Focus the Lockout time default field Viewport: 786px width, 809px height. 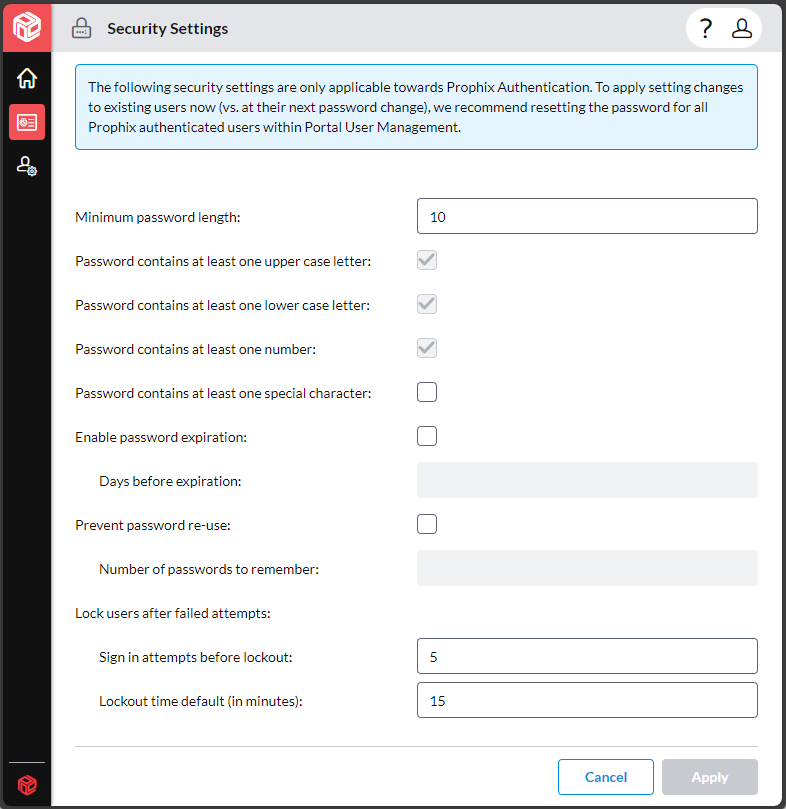(x=587, y=700)
